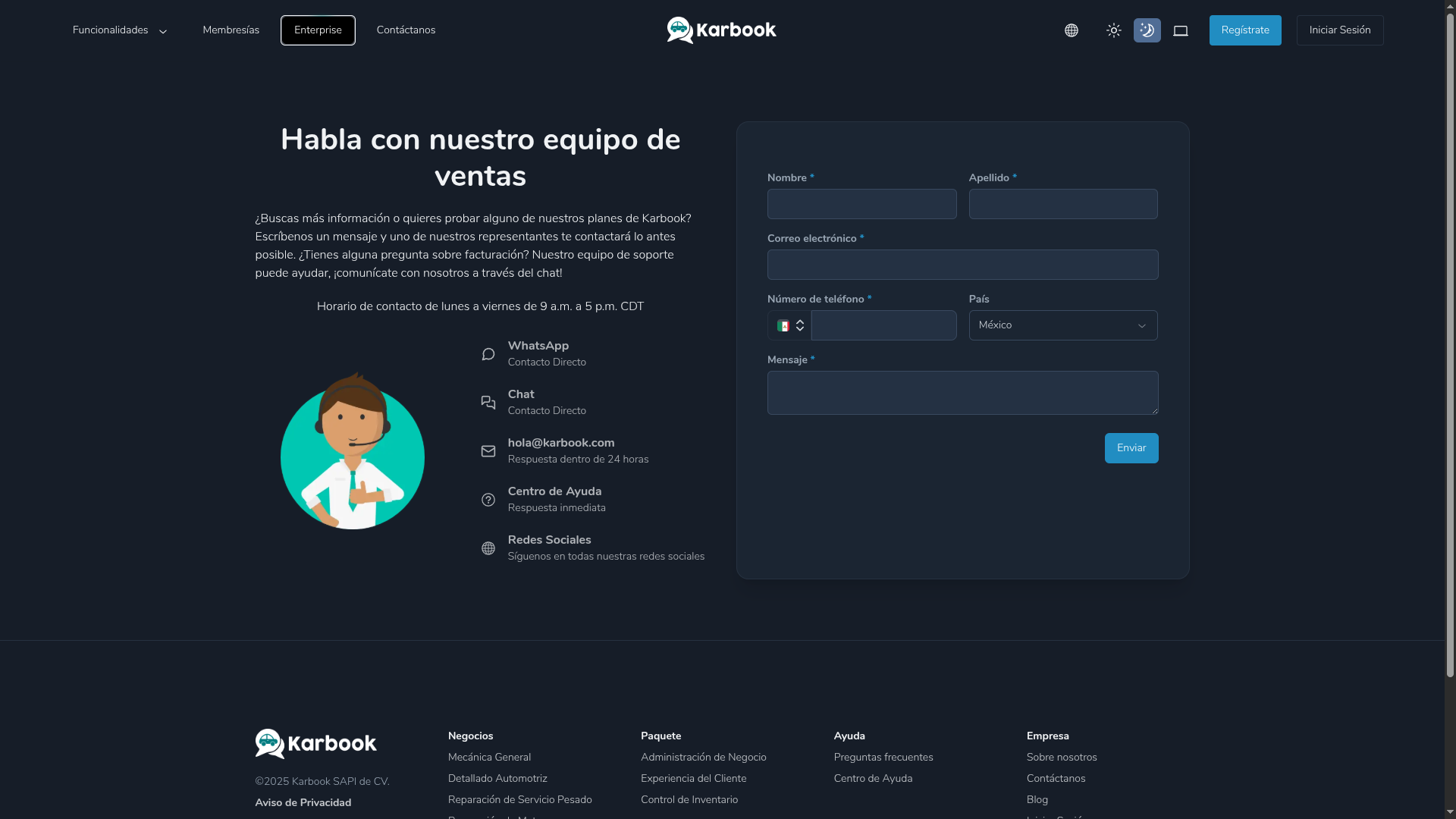Click the Chat conversation bubbles icon

(488, 403)
